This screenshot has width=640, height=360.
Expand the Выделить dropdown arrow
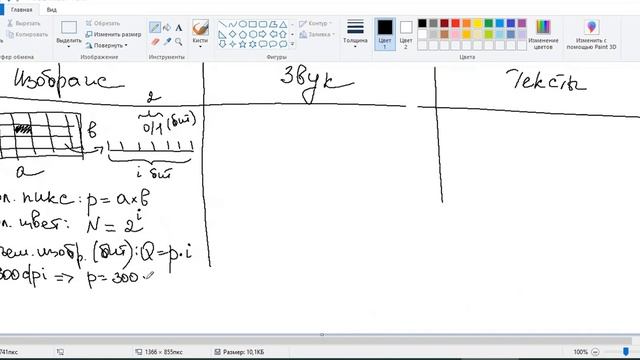click(x=69, y=46)
